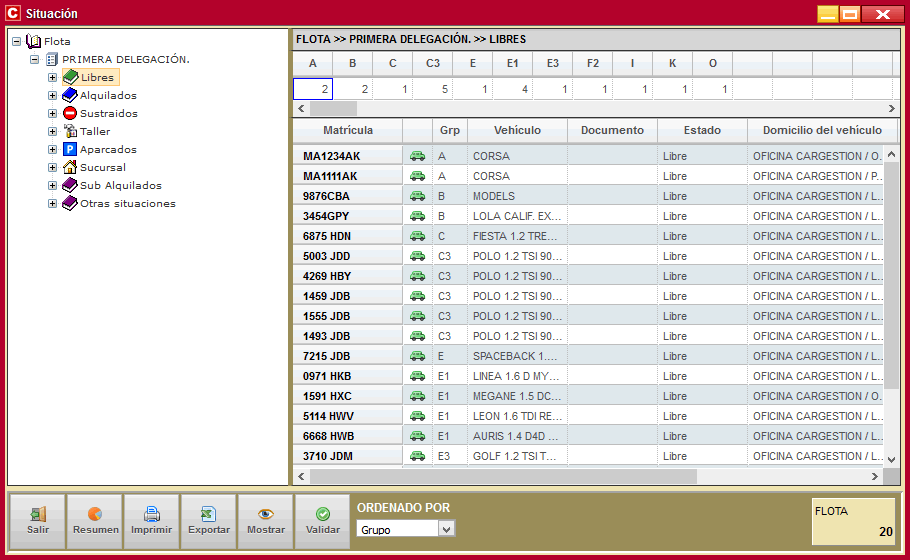910x560 pixels.
Task: Select the row for matrícula 9876CBA
Action: (x=348, y=196)
